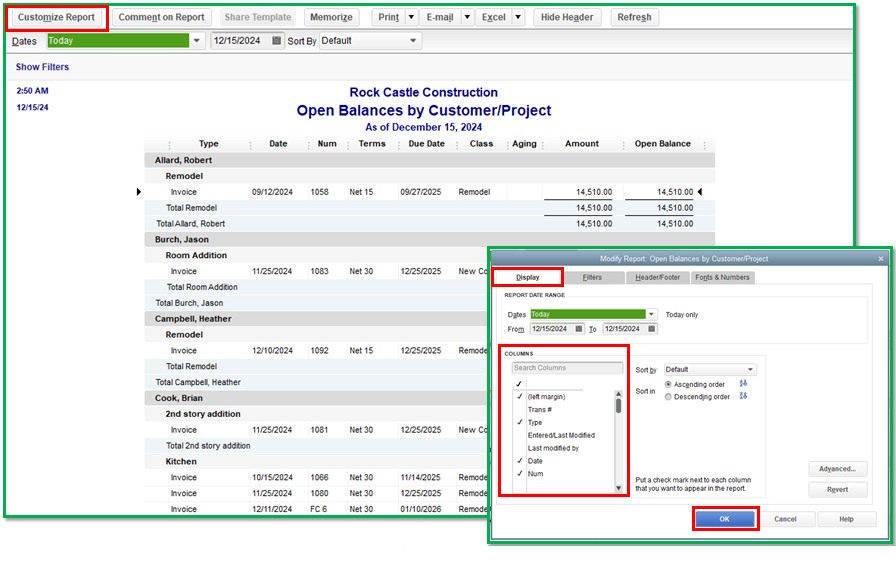The width and height of the screenshot is (896, 566).
Task: Click Comment on Report button
Action: tap(161, 17)
